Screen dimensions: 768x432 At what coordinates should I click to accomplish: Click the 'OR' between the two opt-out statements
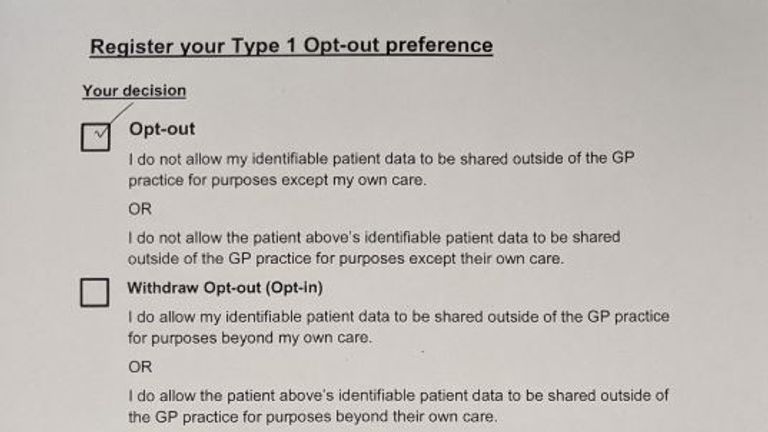(x=140, y=209)
